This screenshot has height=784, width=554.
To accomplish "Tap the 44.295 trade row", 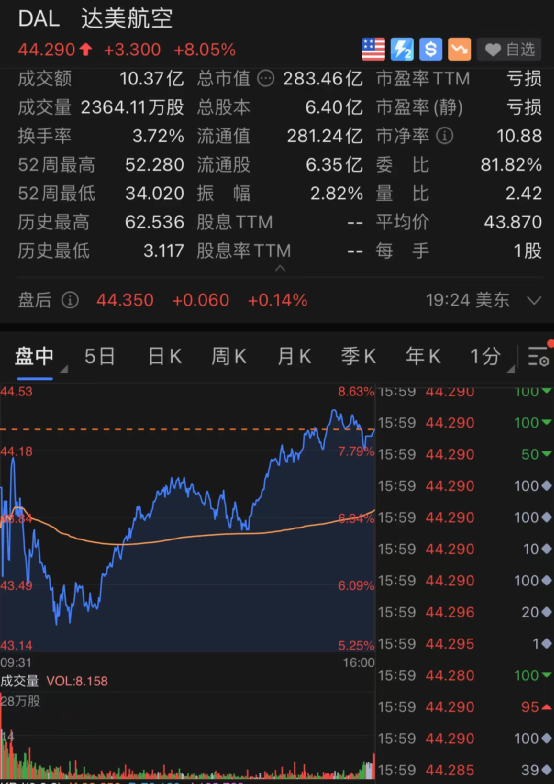I will point(464,644).
